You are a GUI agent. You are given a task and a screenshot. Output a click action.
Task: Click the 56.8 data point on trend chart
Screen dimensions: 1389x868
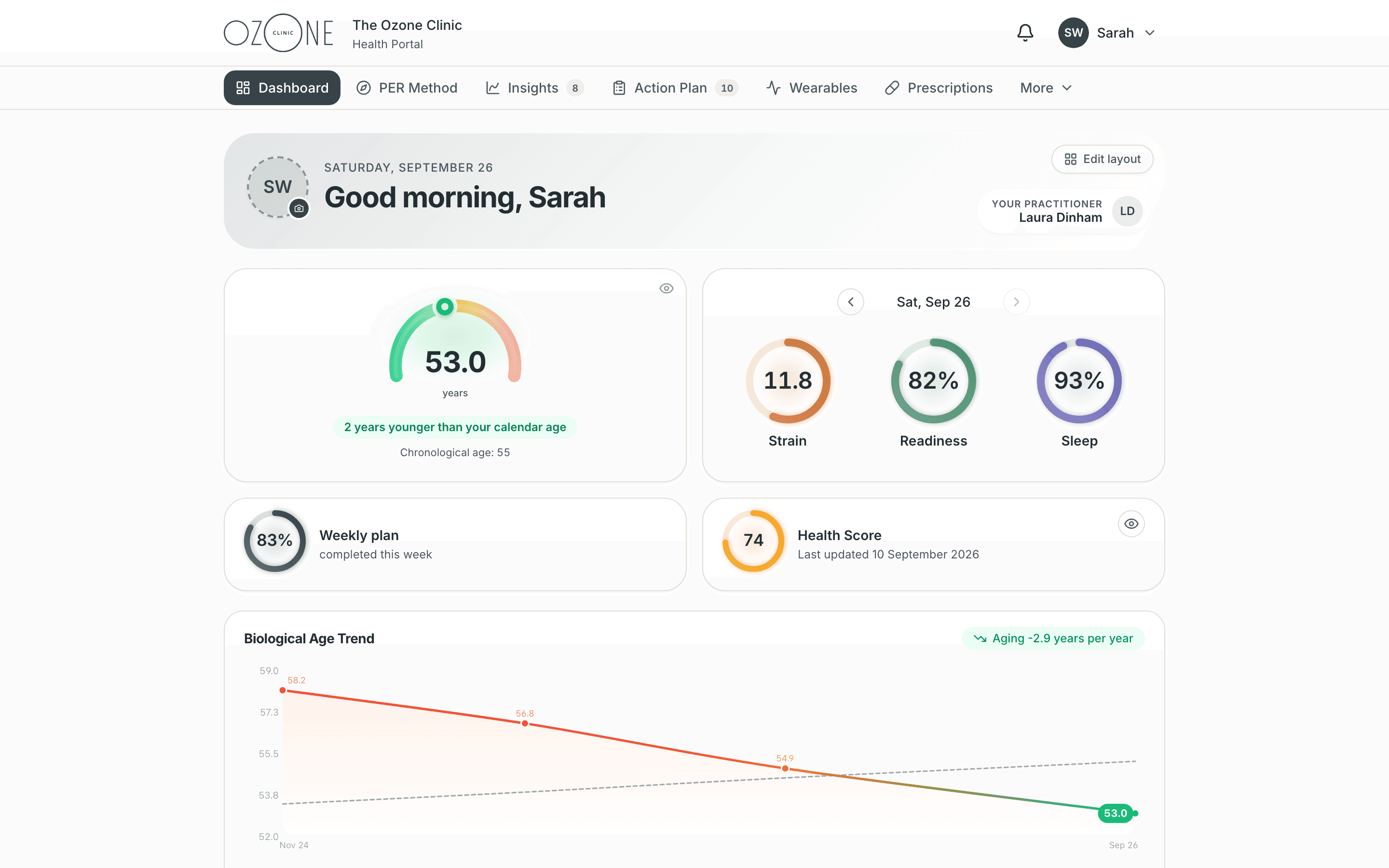click(525, 723)
